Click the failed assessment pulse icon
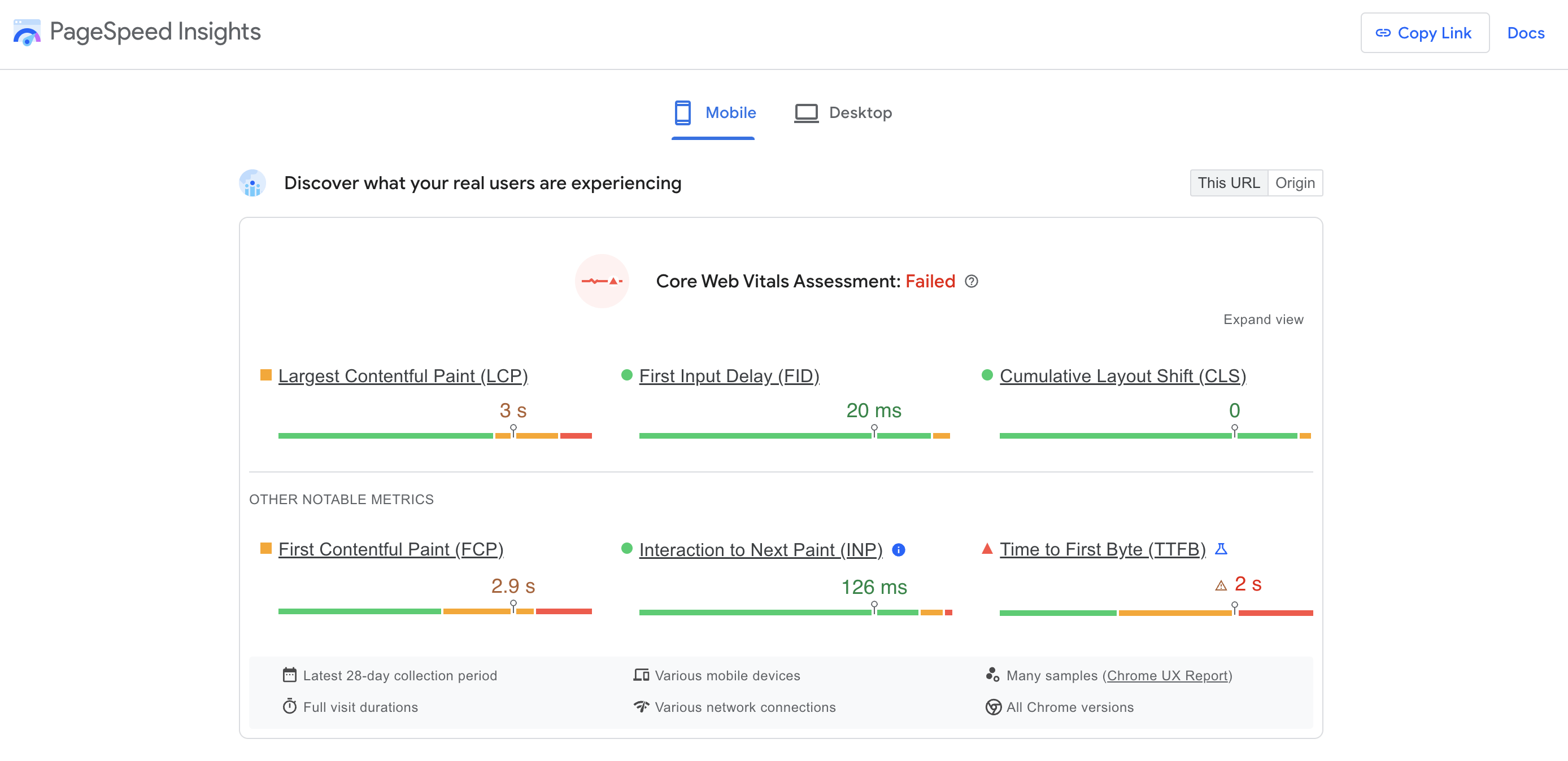Screen dimensions: 1568x761 pos(602,281)
